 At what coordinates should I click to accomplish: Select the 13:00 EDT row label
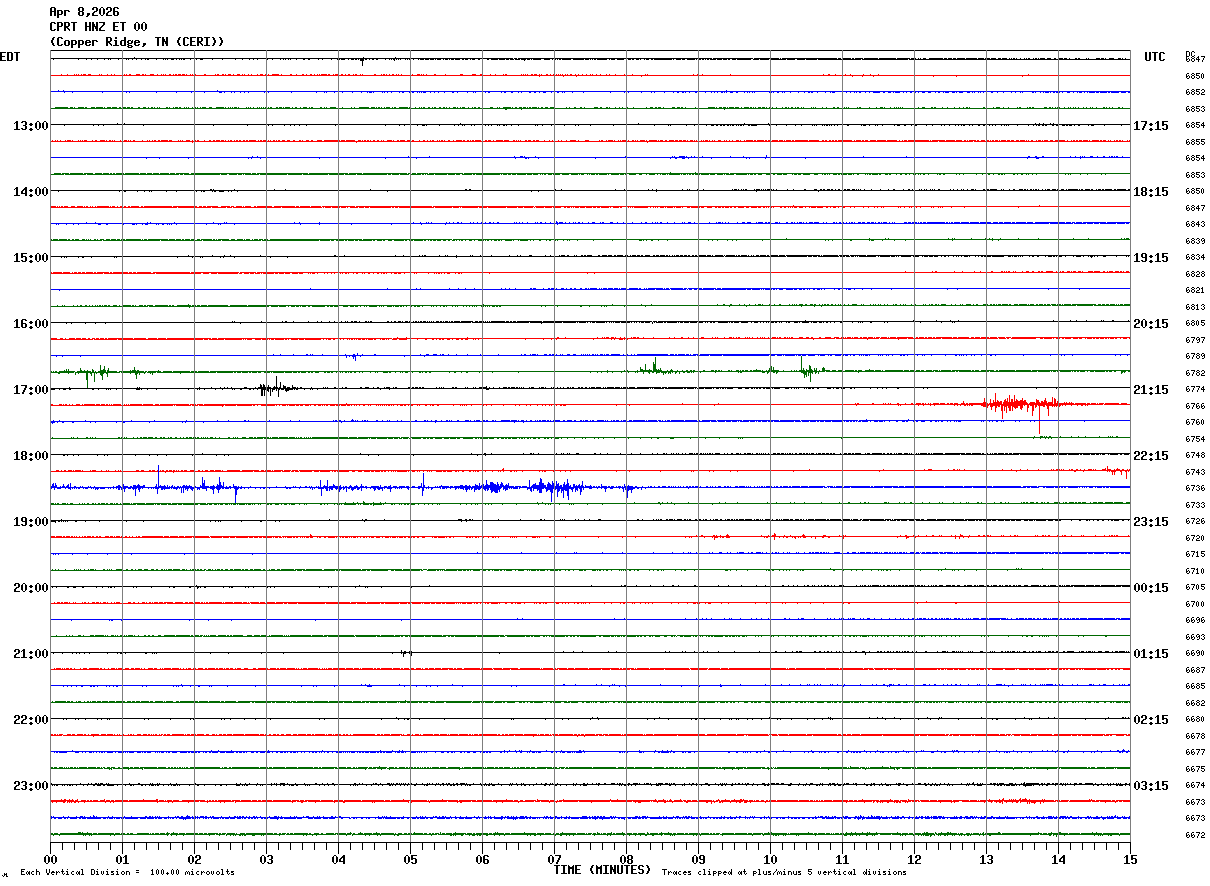(30, 126)
